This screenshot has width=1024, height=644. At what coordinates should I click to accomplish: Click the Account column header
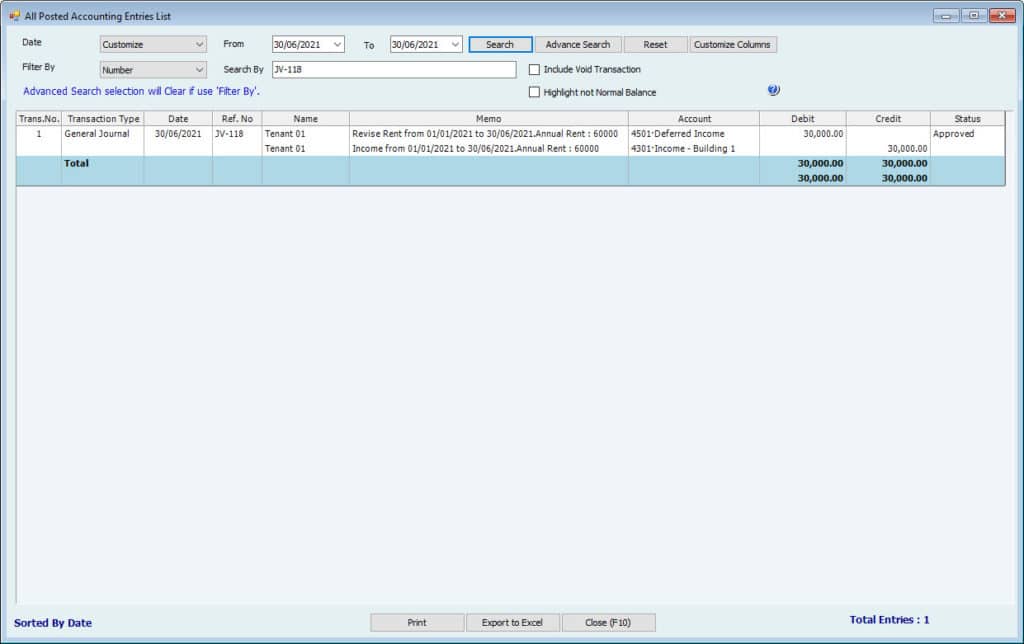(694, 119)
